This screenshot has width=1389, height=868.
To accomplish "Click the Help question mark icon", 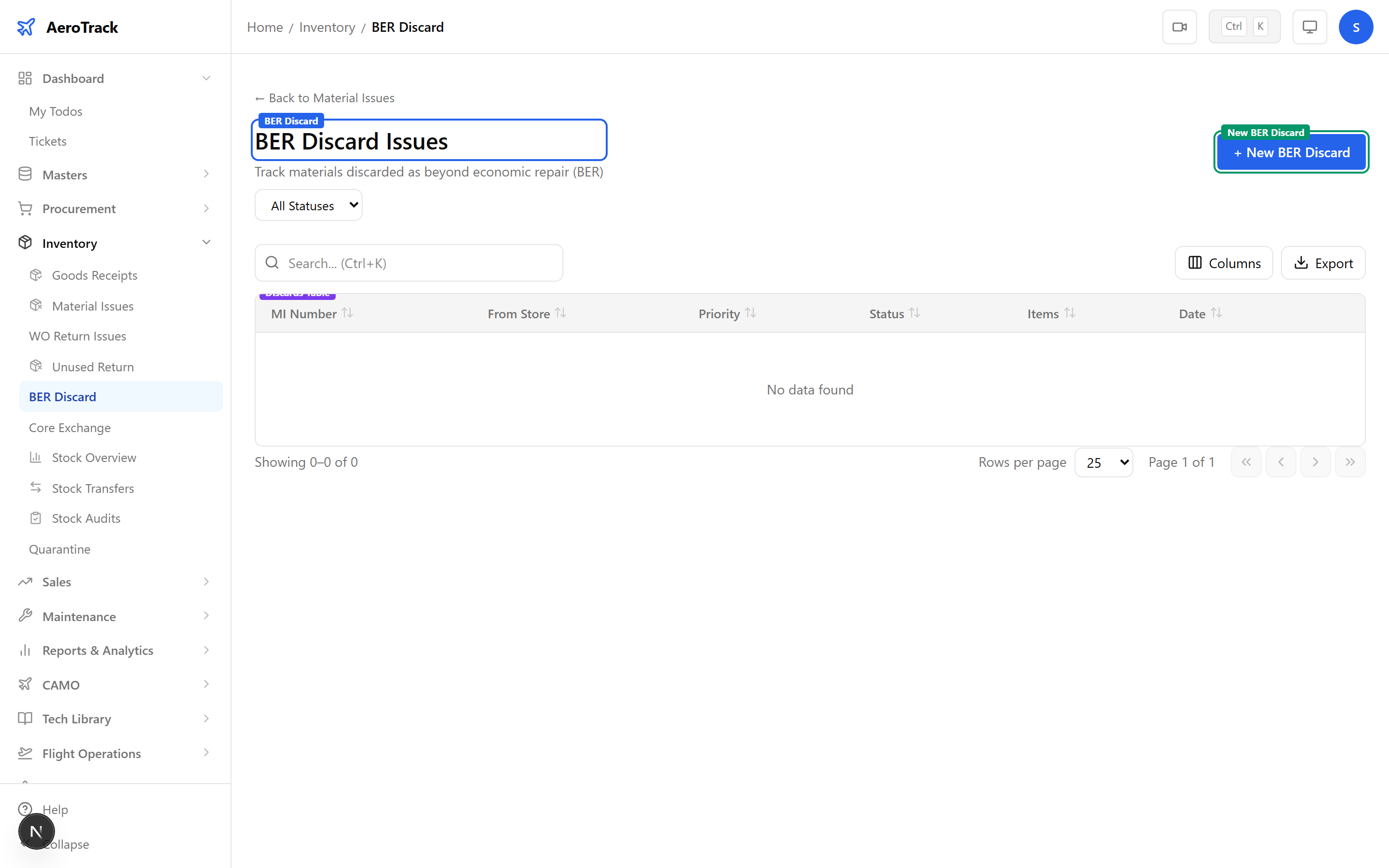I will click(24, 809).
